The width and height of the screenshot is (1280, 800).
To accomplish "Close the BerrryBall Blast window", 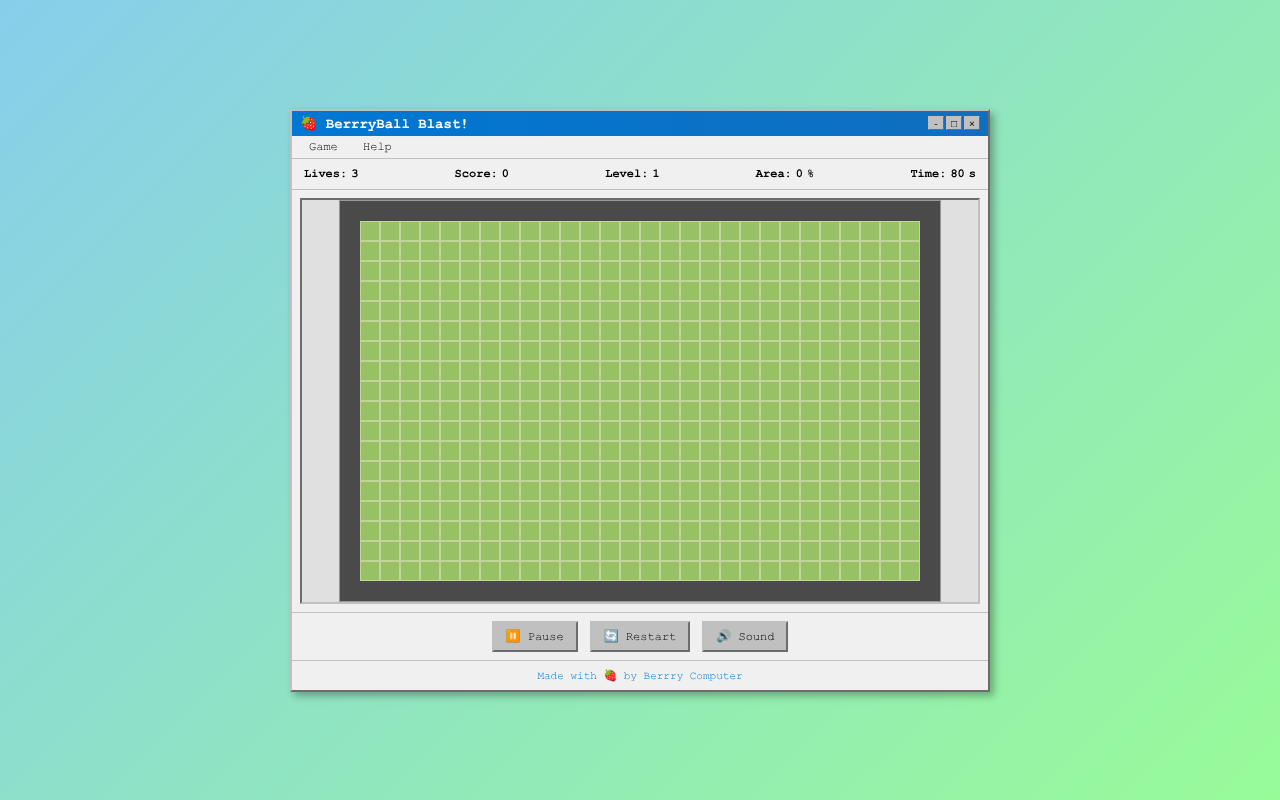I will (971, 123).
